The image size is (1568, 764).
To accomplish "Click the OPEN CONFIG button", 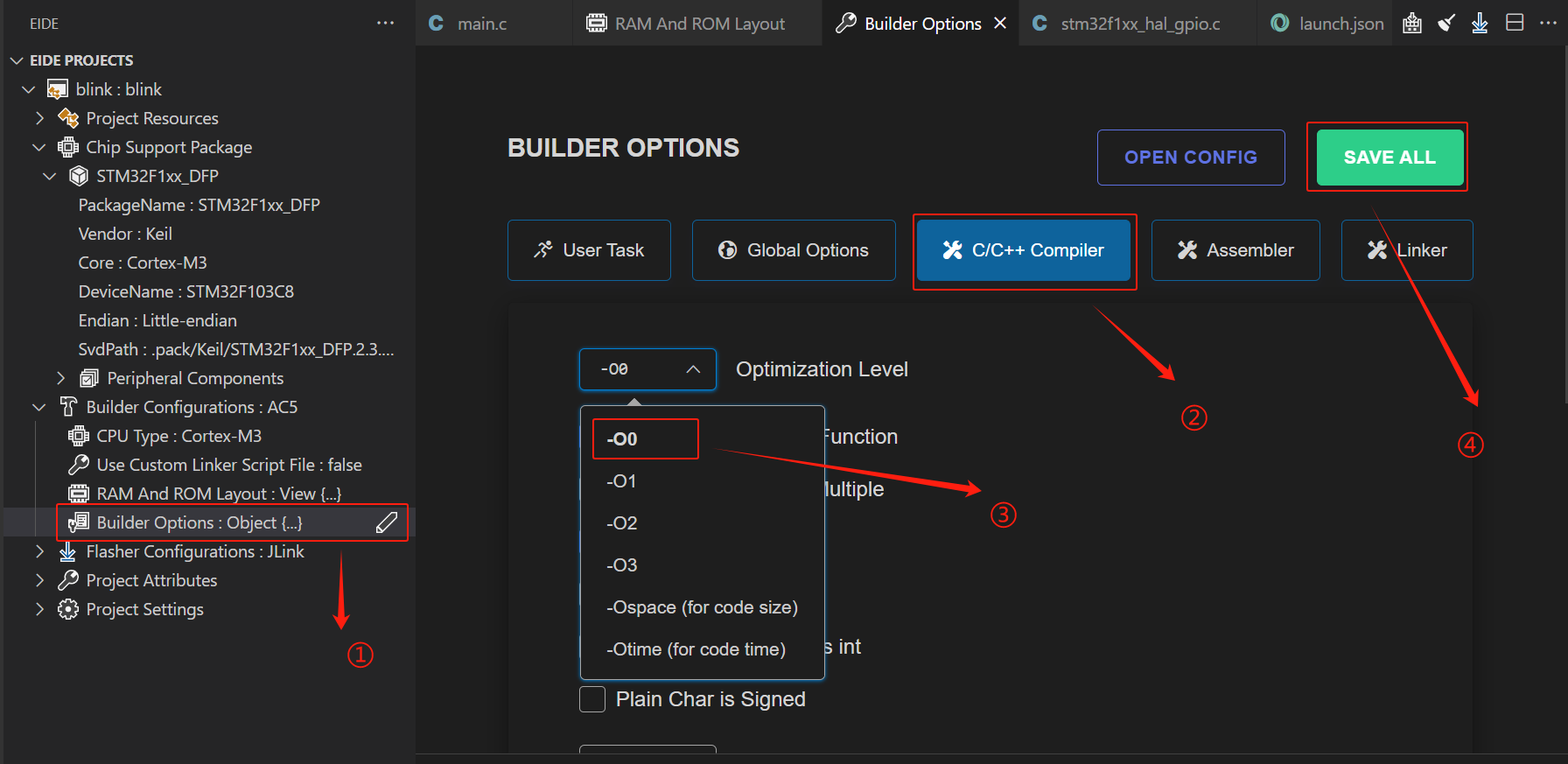I will [1191, 158].
